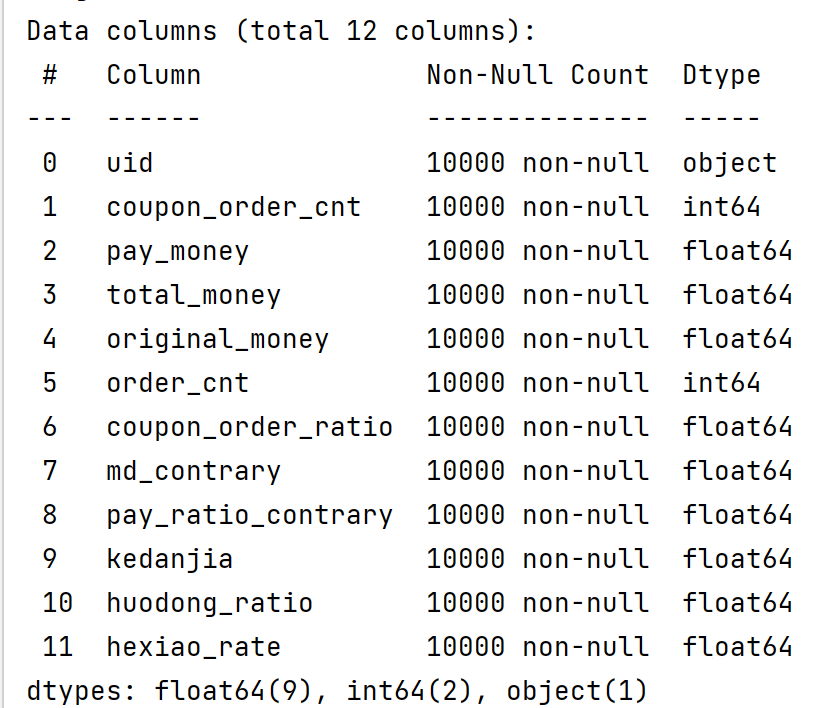Click the 'coupon_order_cnt' column name
830x708 pixels.
[x=234, y=207]
